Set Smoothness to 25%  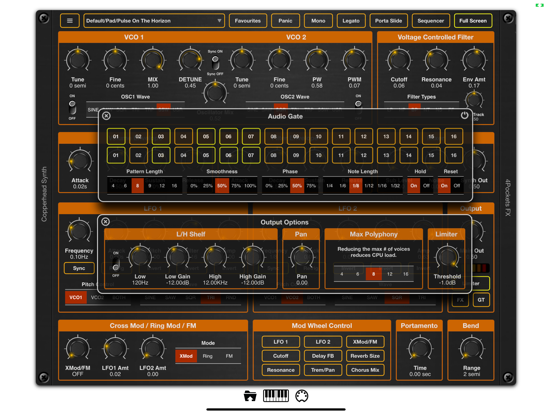tap(208, 186)
